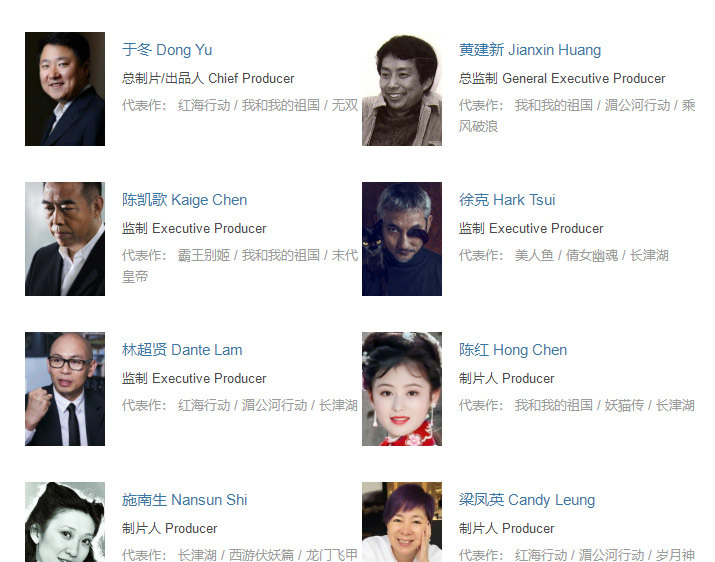This screenshot has height=562, width=715.
Task: Select Jianxin Huang's black-and-white portrait
Action: coord(402,89)
